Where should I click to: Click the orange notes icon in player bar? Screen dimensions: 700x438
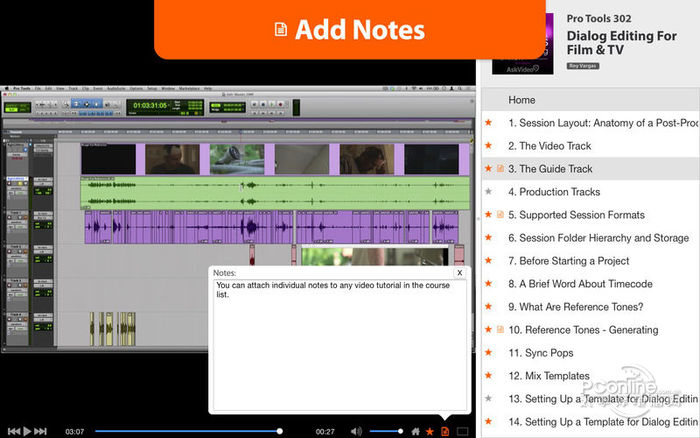pos(445,431)
